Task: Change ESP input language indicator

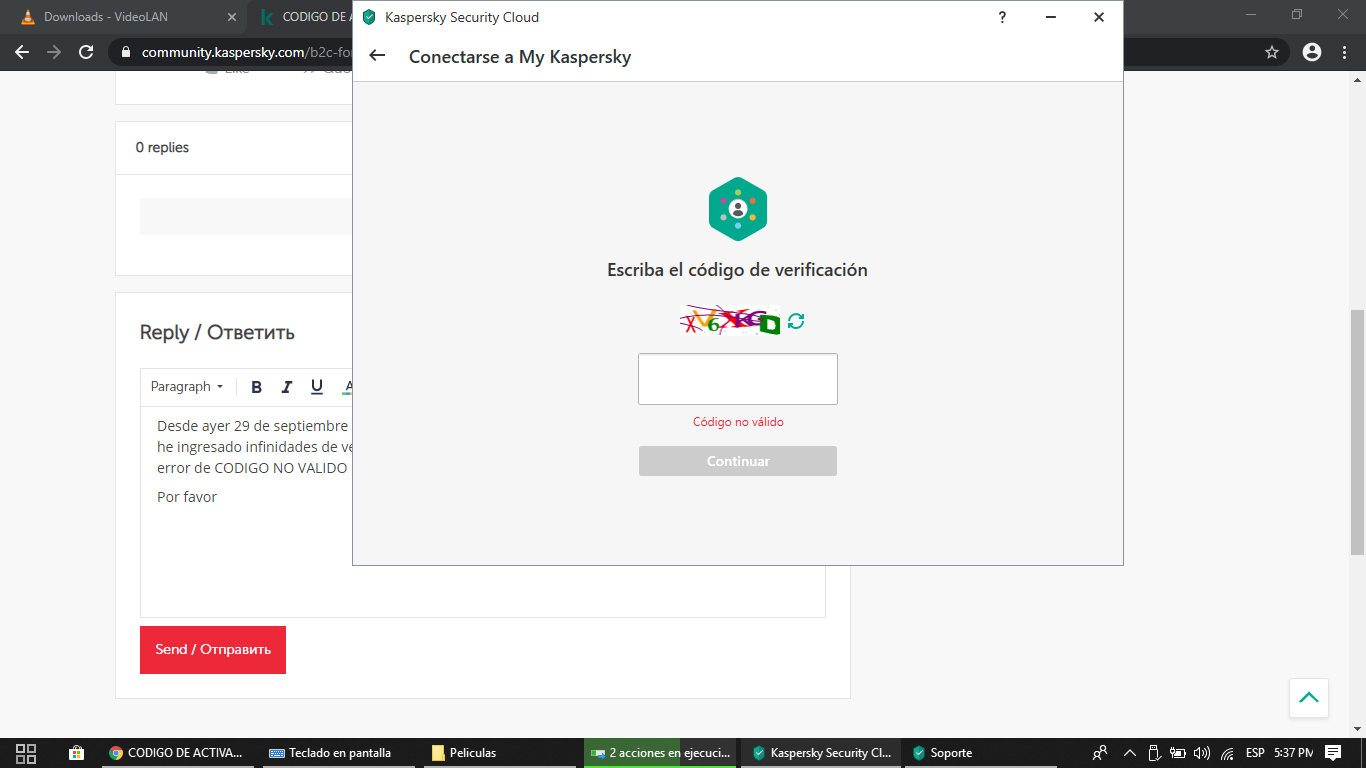Action: pos(1255,753)
